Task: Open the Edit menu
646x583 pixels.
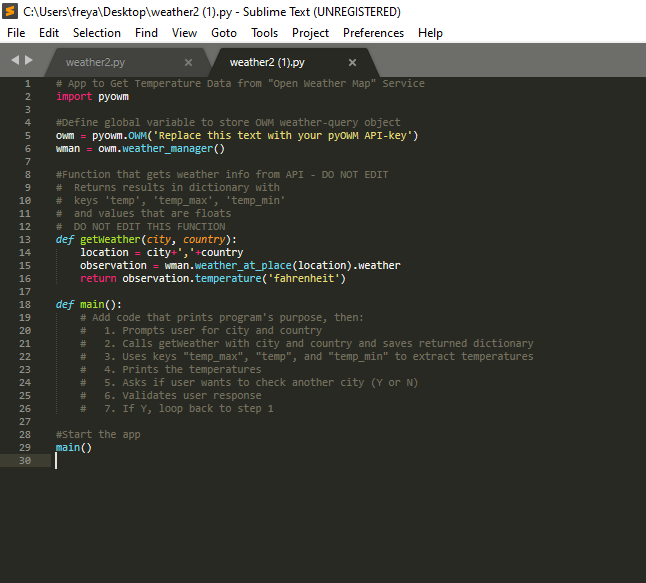Action: [x=49, y=33]
